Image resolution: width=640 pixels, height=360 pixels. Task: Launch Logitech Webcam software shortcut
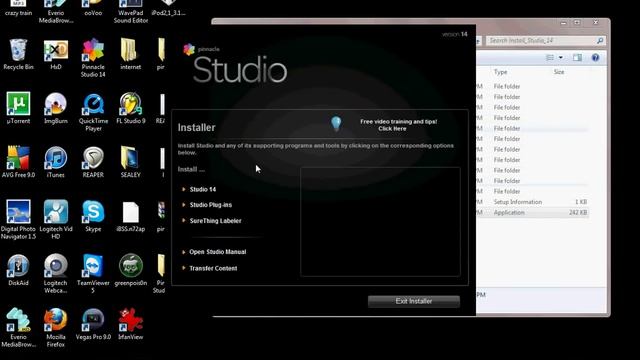pyautogui.click(x=56, y=273)
